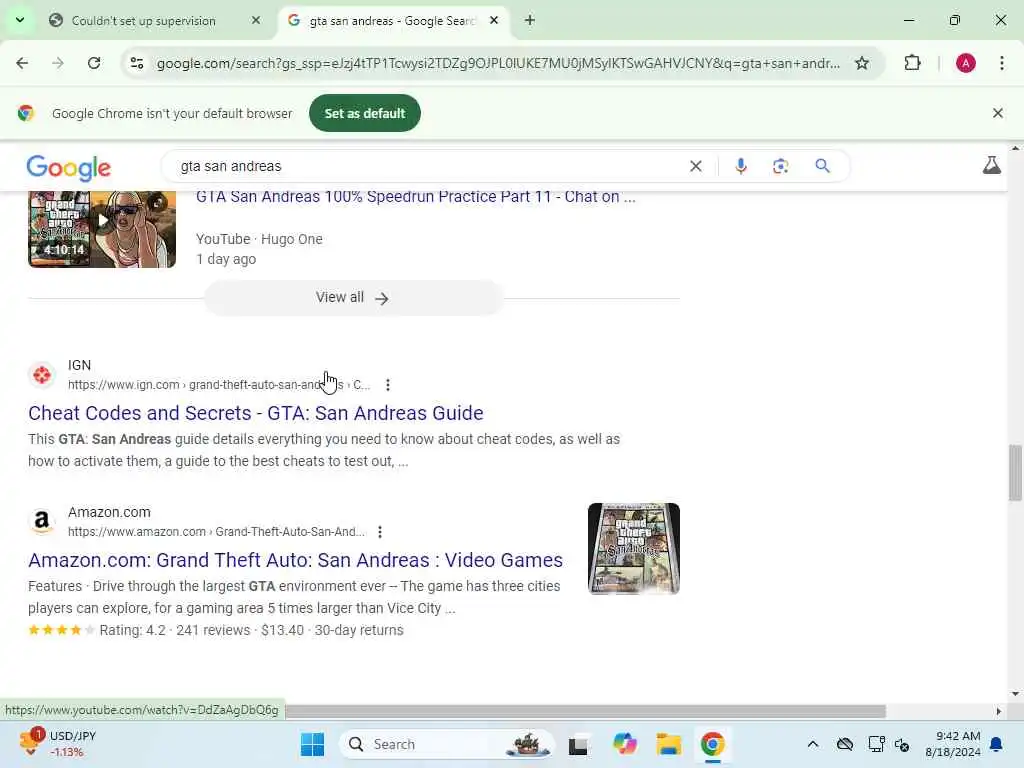Click the GTA San Andreas cover image
This screenshot has height=768, width=1024.
pyautogui.click(x=633, y=549)
